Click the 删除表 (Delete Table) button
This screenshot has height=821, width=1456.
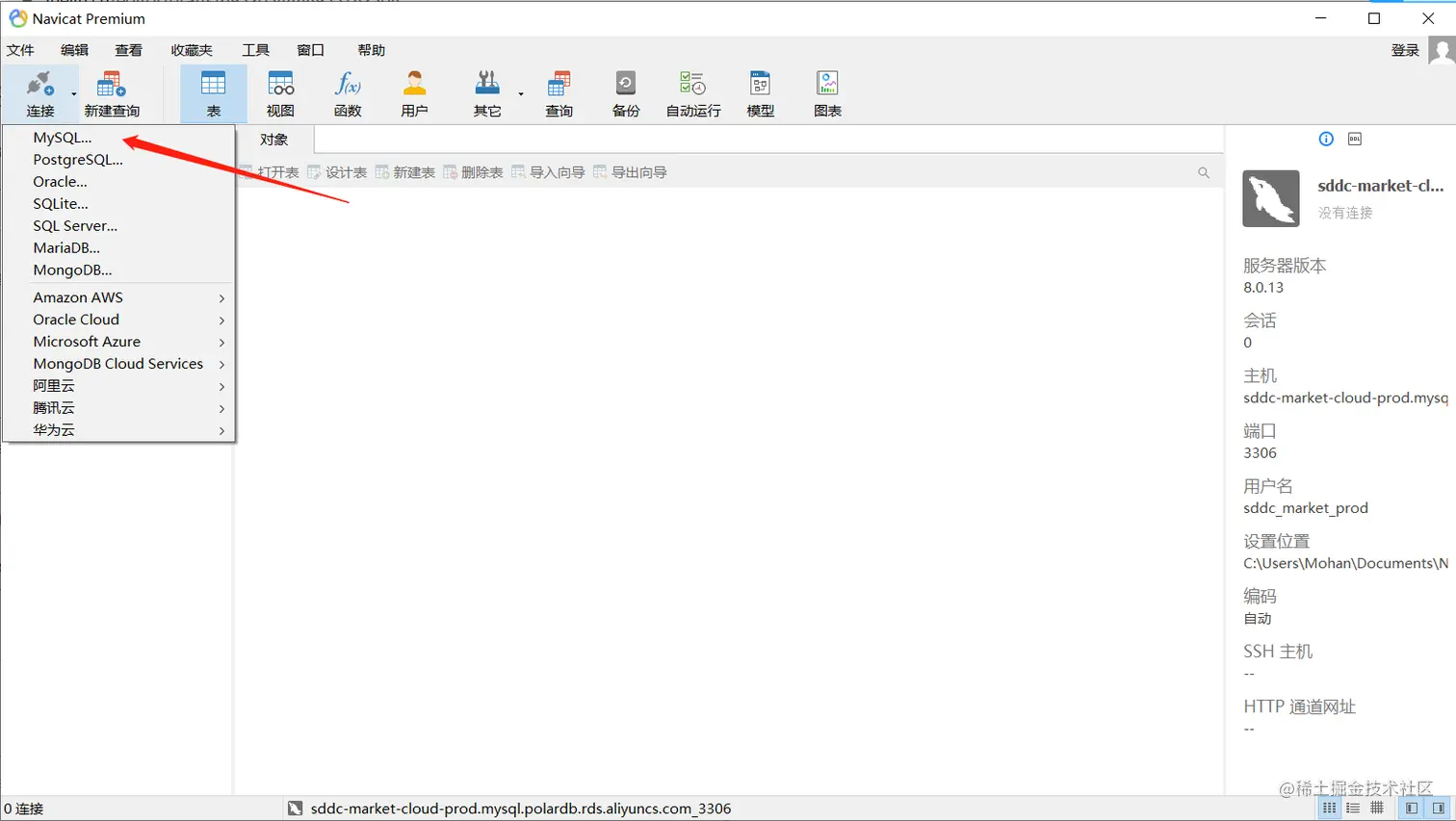(x=473, y=172)
